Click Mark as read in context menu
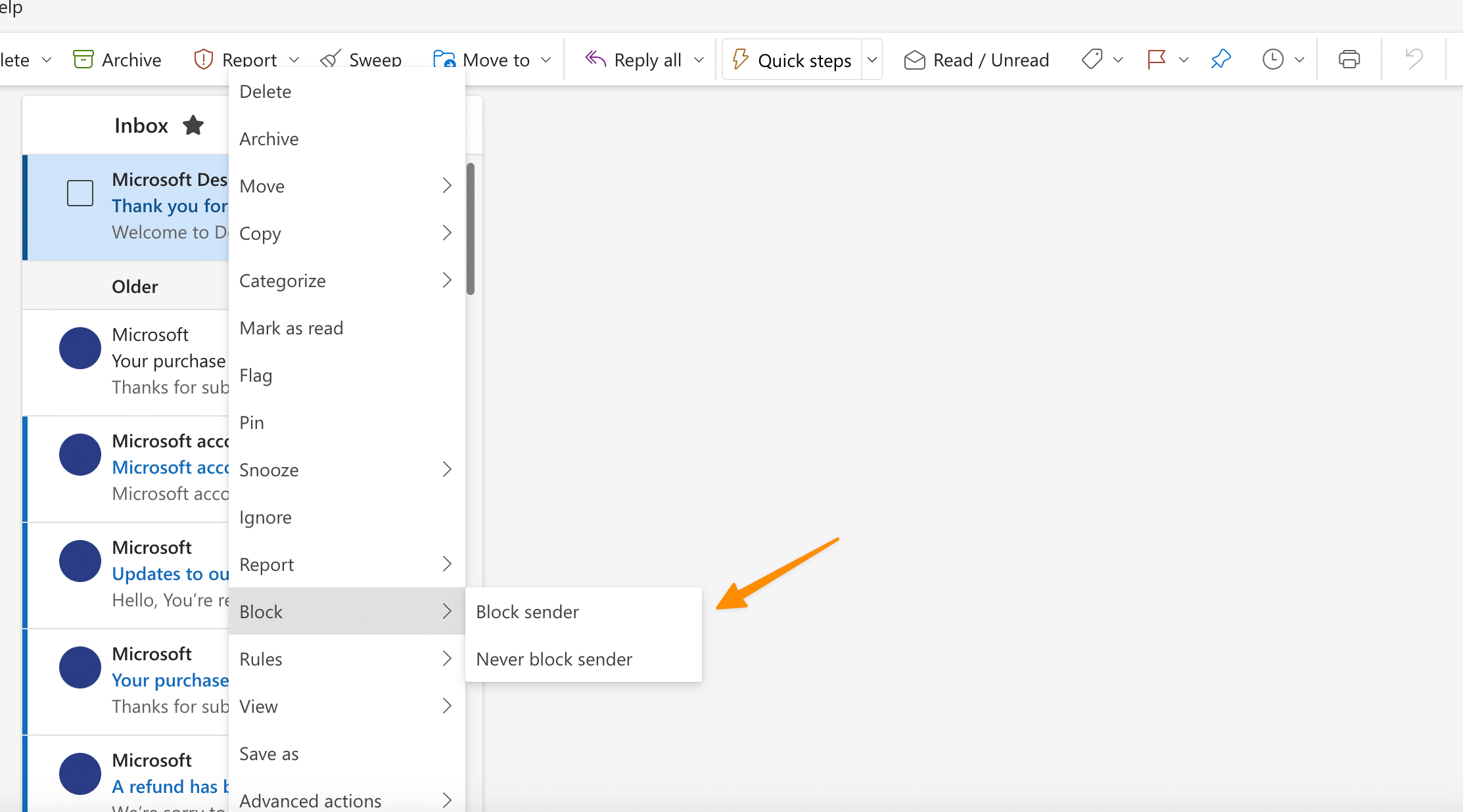The image size is (1463, 812). point(291,327)
